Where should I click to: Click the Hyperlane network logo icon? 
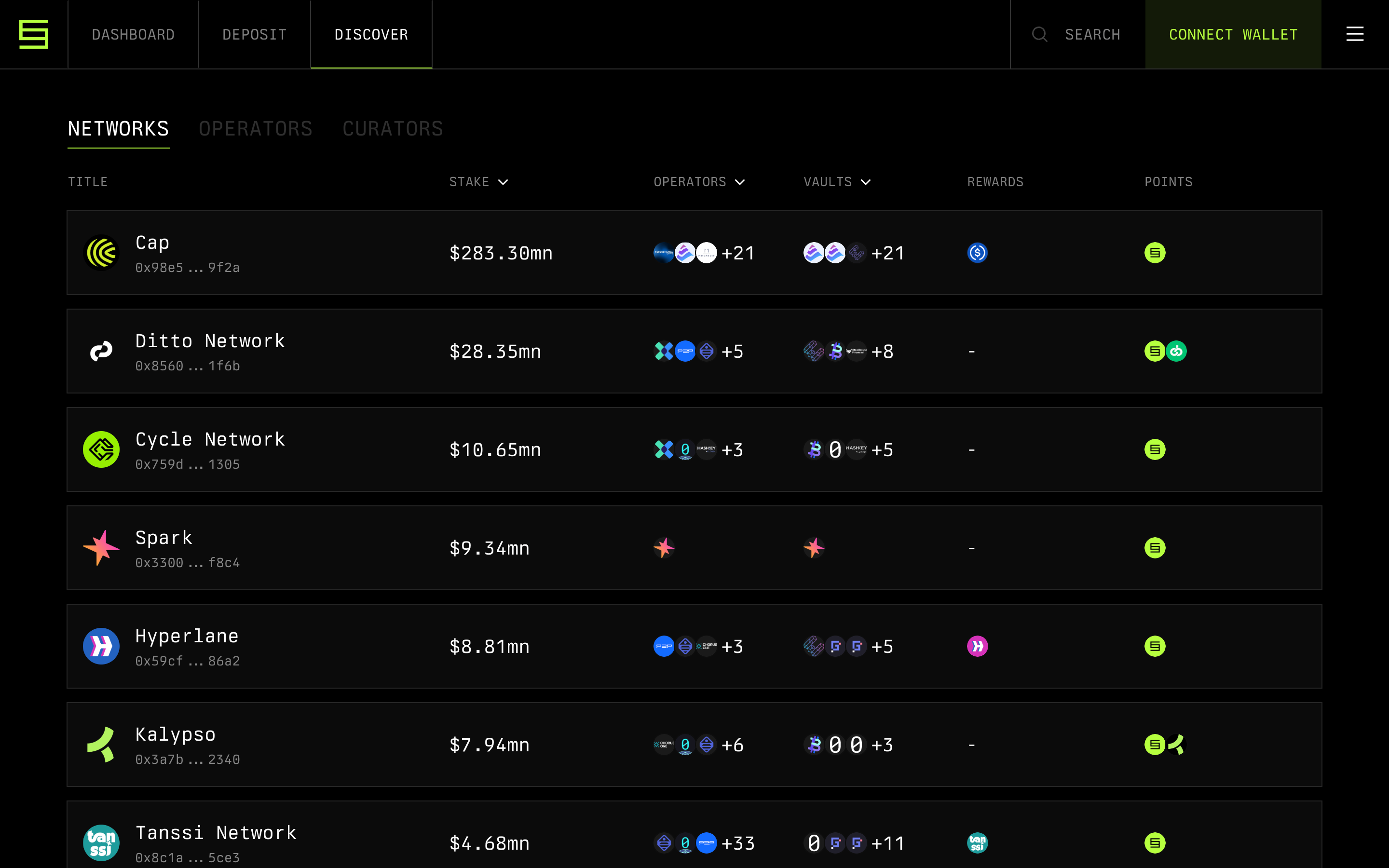[101, 646]
